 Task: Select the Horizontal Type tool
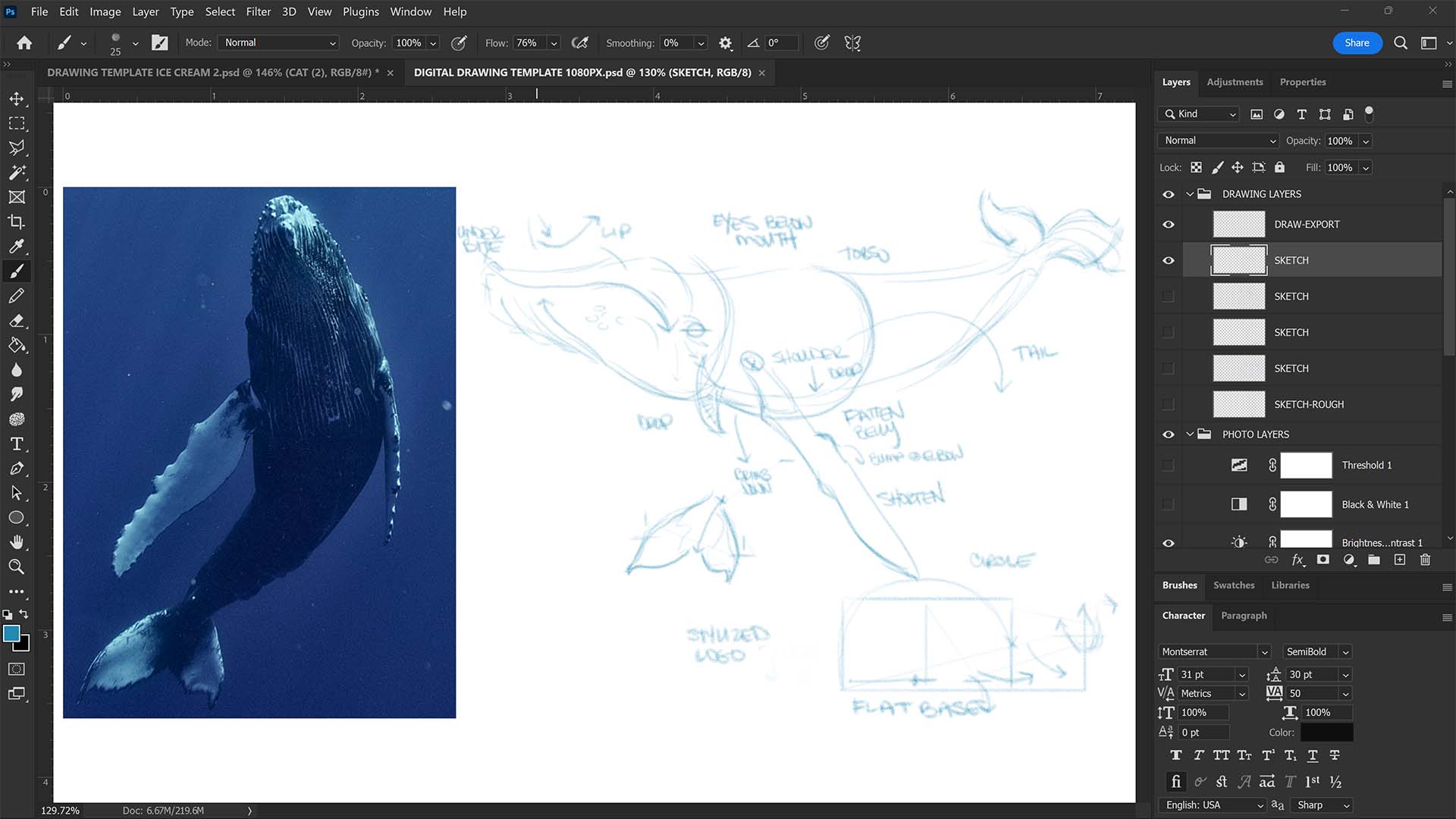tap(17, 444)
